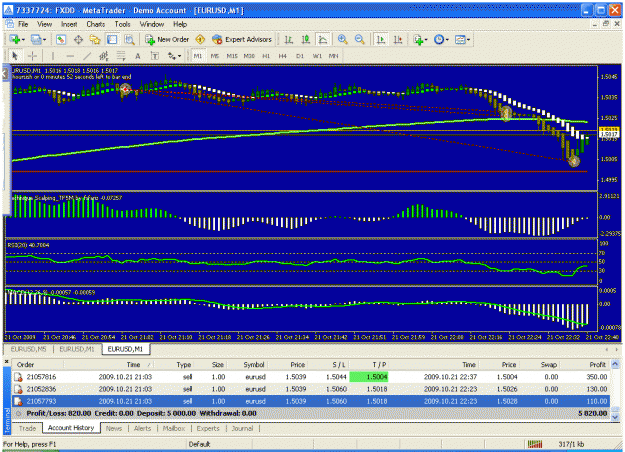625x452 pixels.
Task: Click the Default profile in status bar
Action: [199, 444]
